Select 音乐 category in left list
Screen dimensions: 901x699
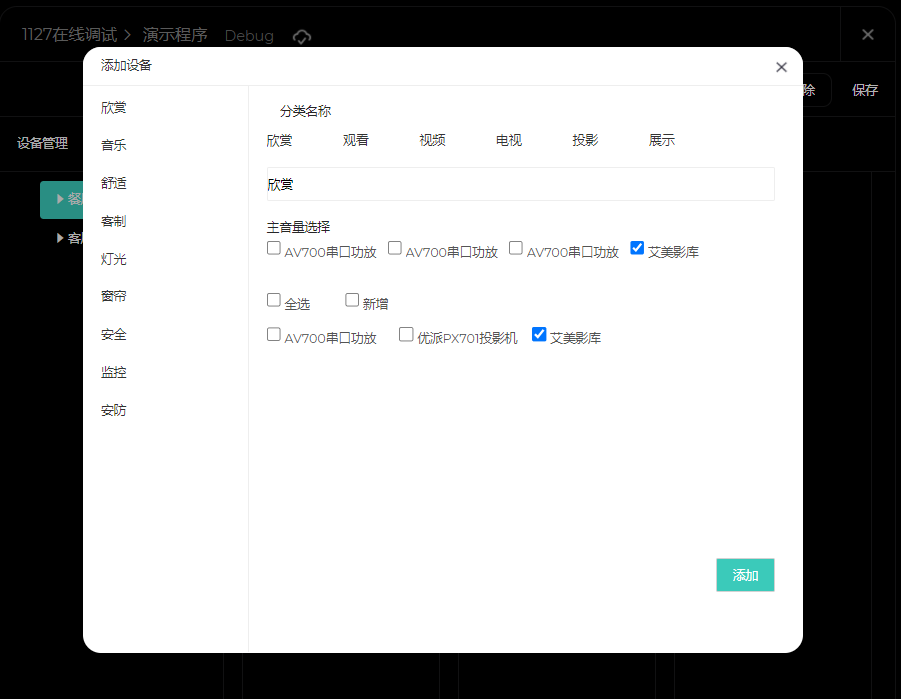[114, 145]
